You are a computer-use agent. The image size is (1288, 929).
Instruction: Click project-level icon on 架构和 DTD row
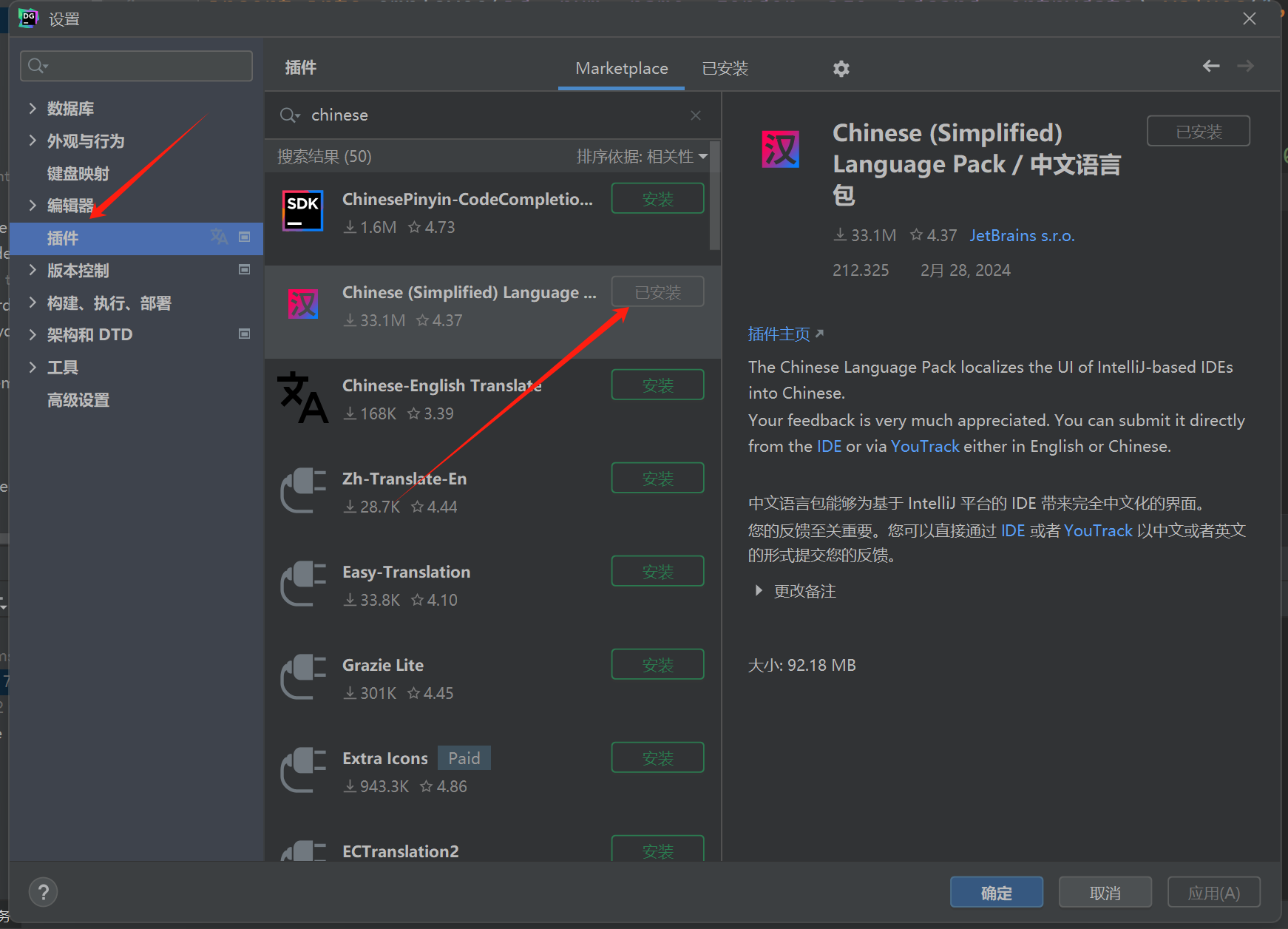[244, 334]
